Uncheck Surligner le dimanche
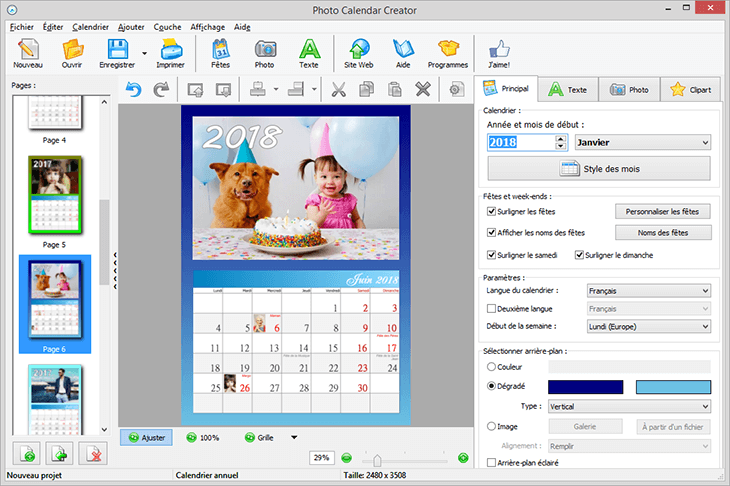This screenshot has height=486, width=730. pos(579,255)
